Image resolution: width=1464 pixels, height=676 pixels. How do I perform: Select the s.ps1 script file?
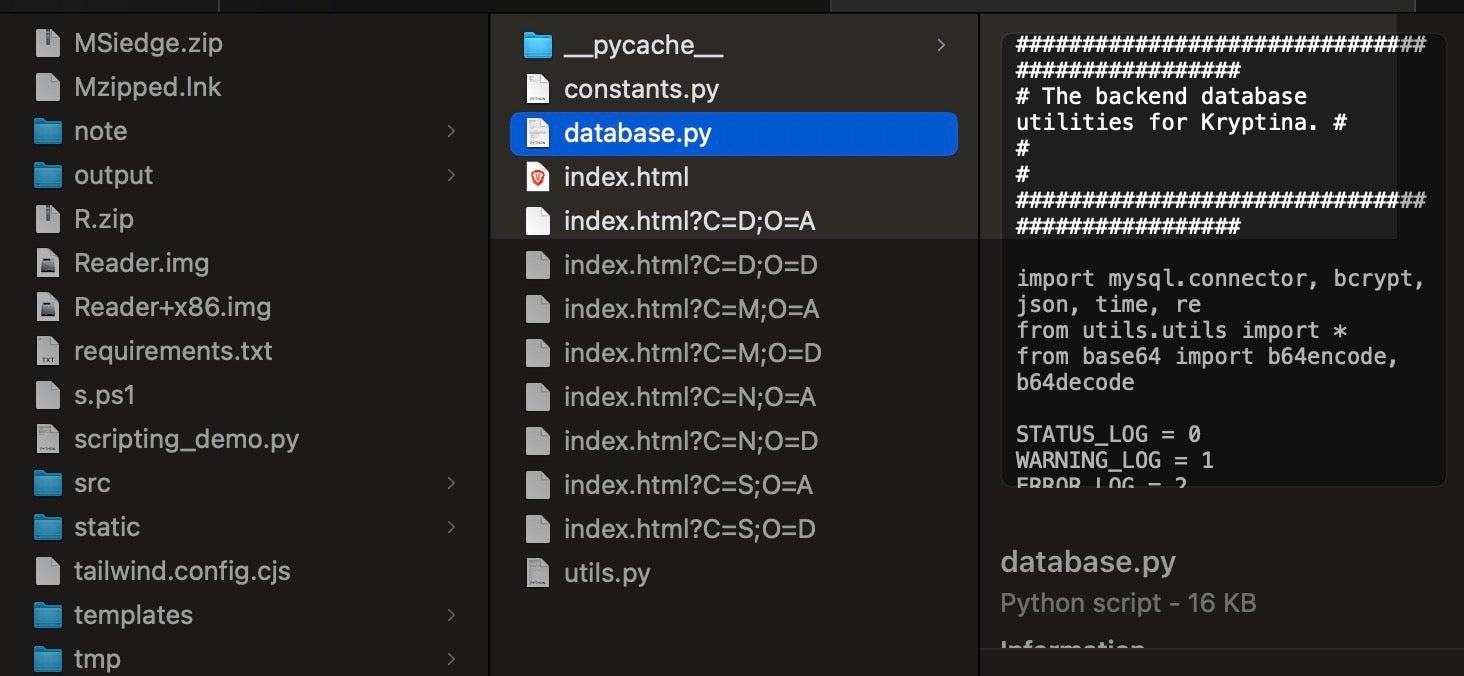(x=104, y=395)
